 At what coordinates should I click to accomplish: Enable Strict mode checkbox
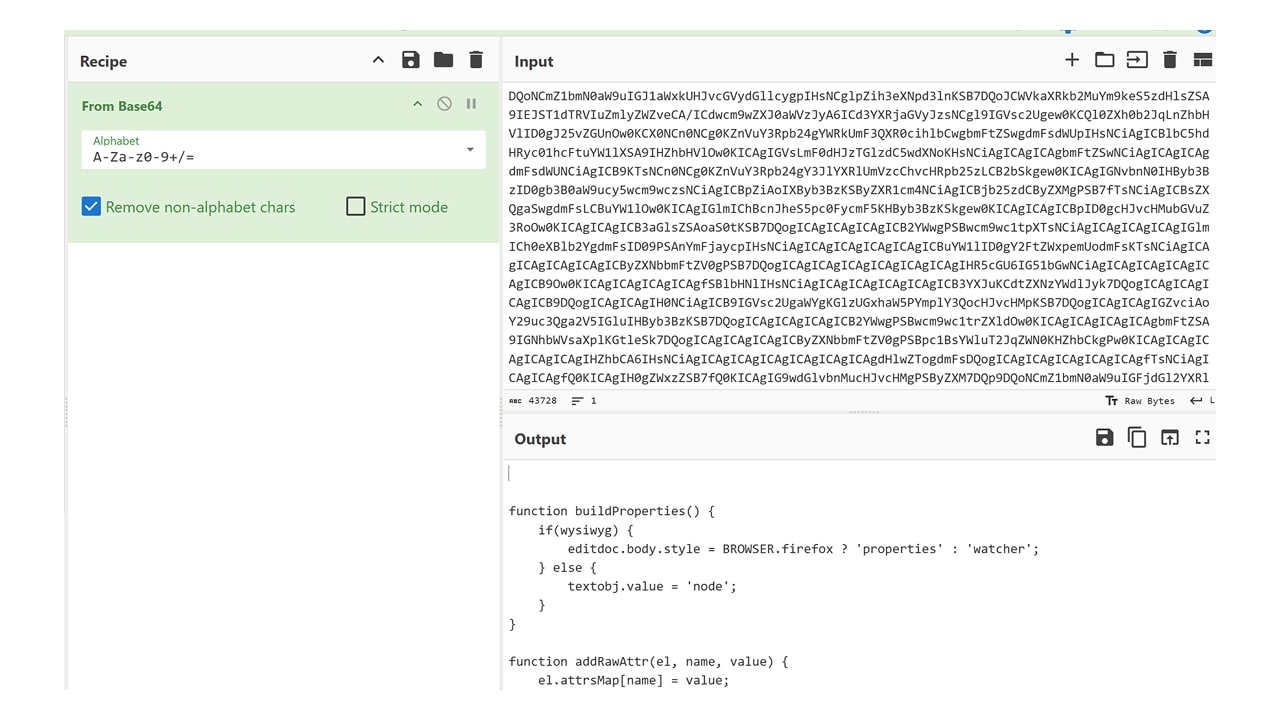click(355, 207)
